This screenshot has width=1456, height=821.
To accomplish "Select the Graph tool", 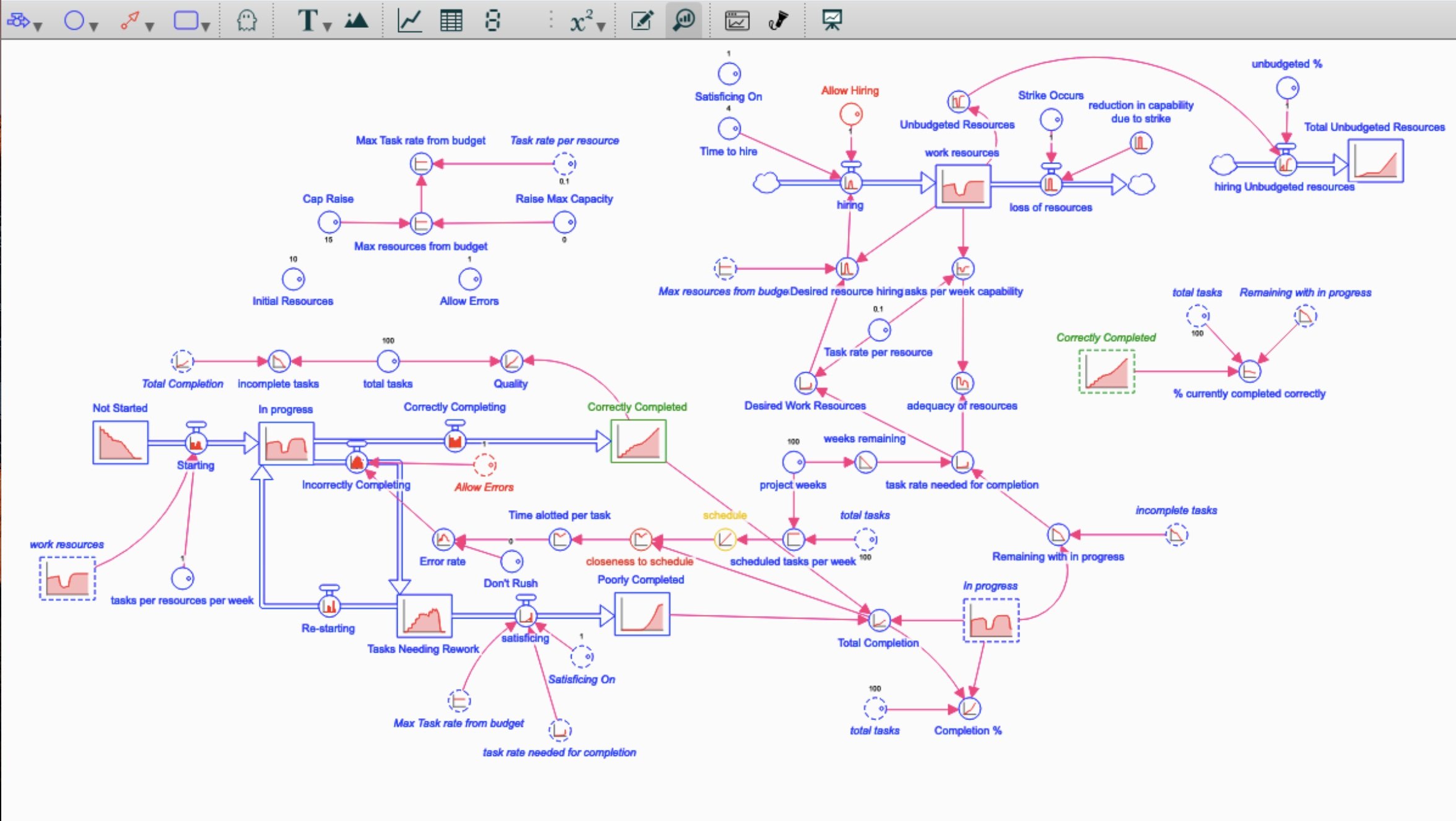I will click(x=409, y=21).
